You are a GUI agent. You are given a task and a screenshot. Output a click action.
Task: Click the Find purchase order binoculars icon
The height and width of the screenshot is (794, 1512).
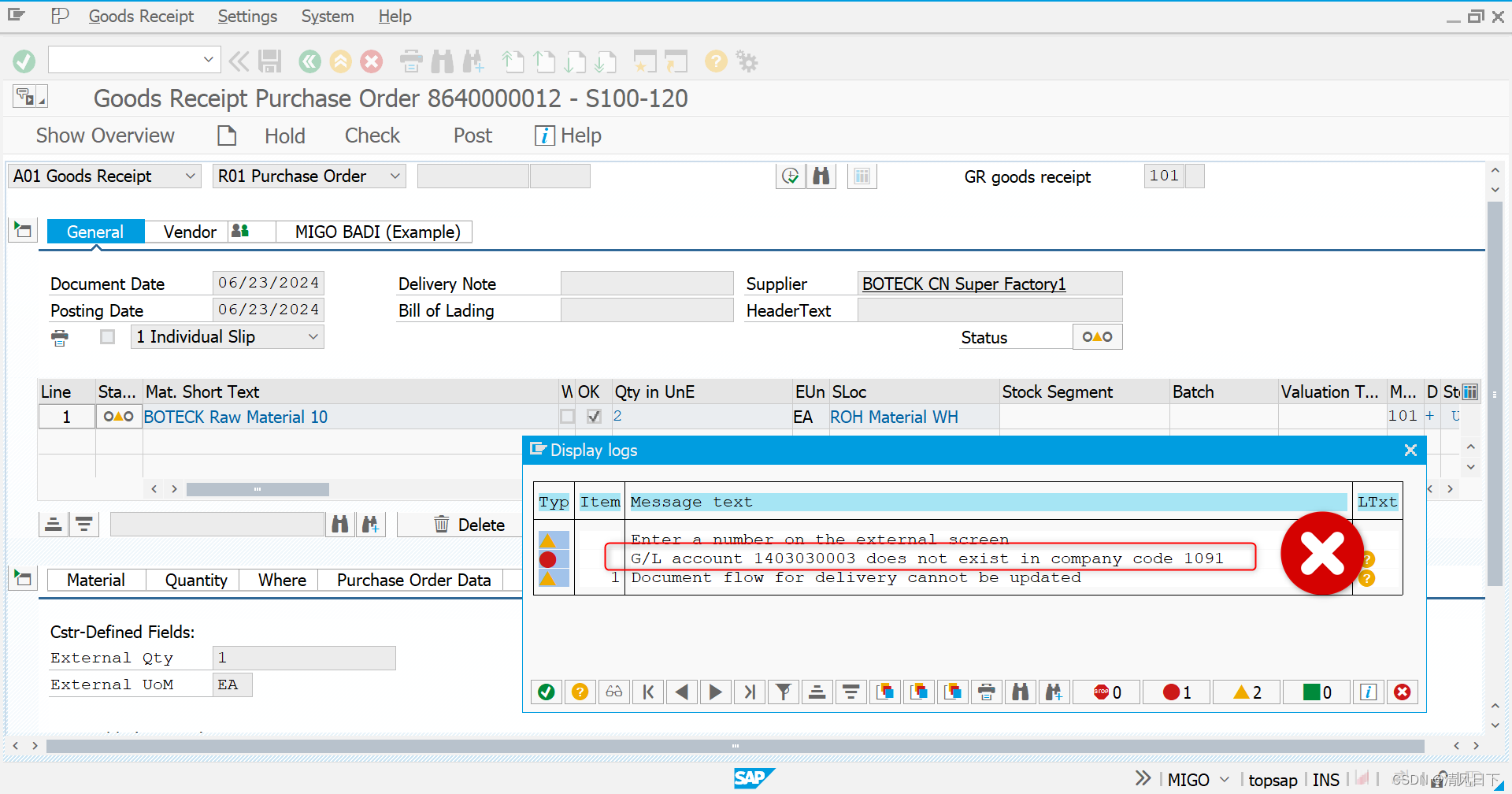click(821, 176)
